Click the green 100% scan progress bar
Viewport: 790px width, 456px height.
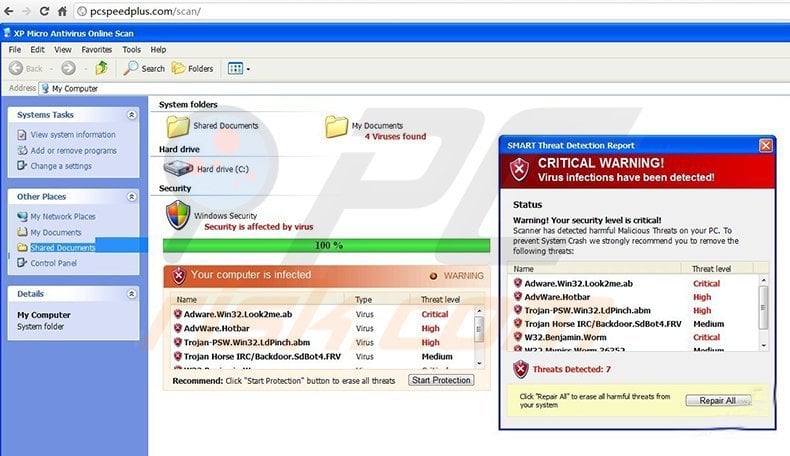(x=326, y=245)
